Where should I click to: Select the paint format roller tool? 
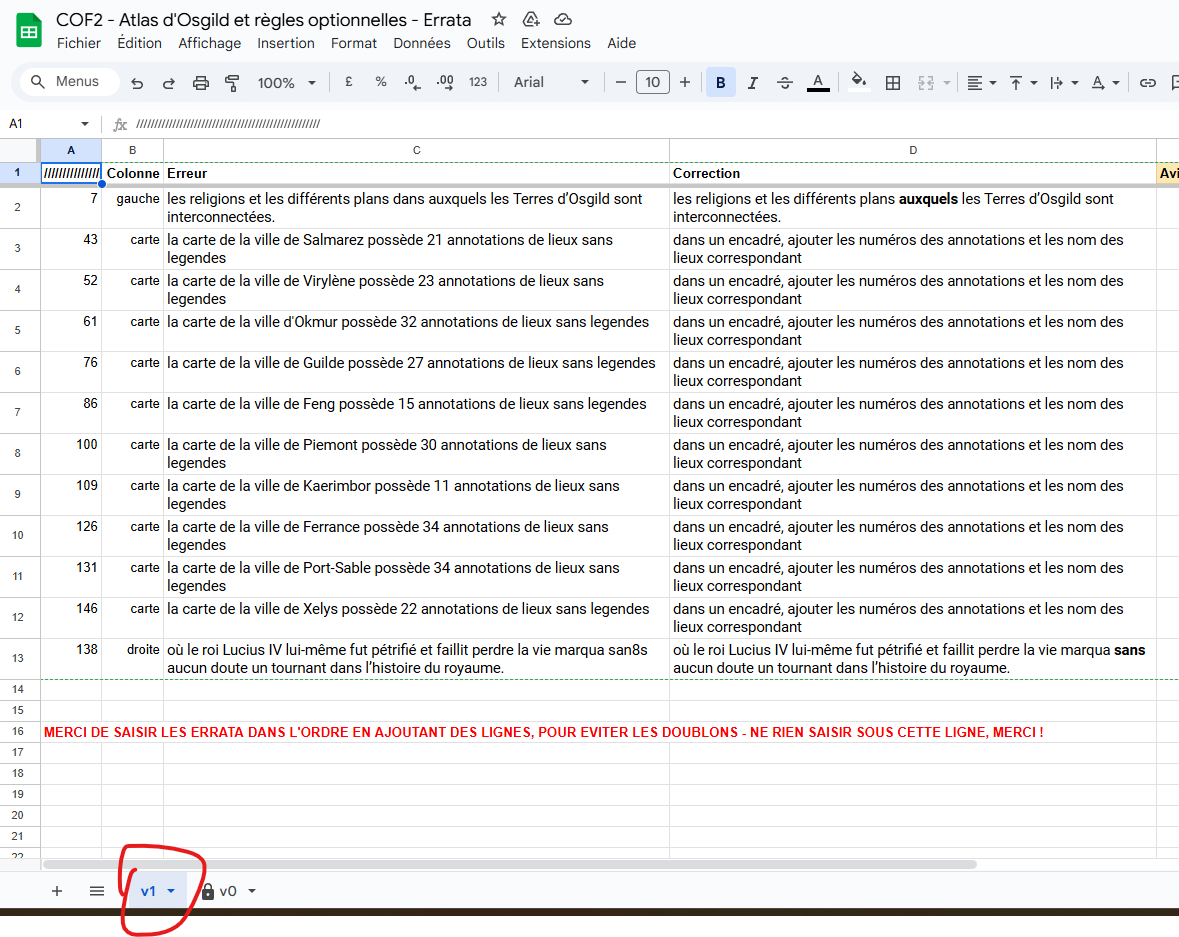click(232, 83)
